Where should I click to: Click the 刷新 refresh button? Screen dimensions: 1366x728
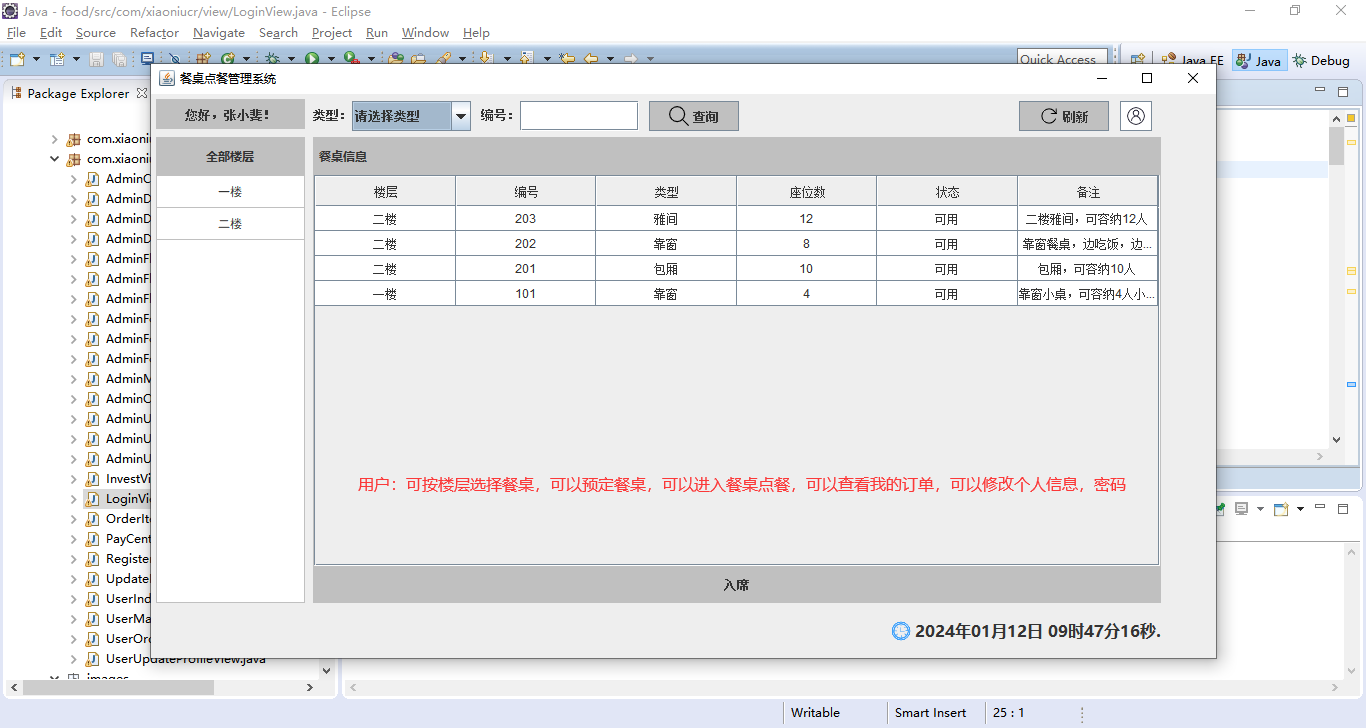pos(1064,116)
